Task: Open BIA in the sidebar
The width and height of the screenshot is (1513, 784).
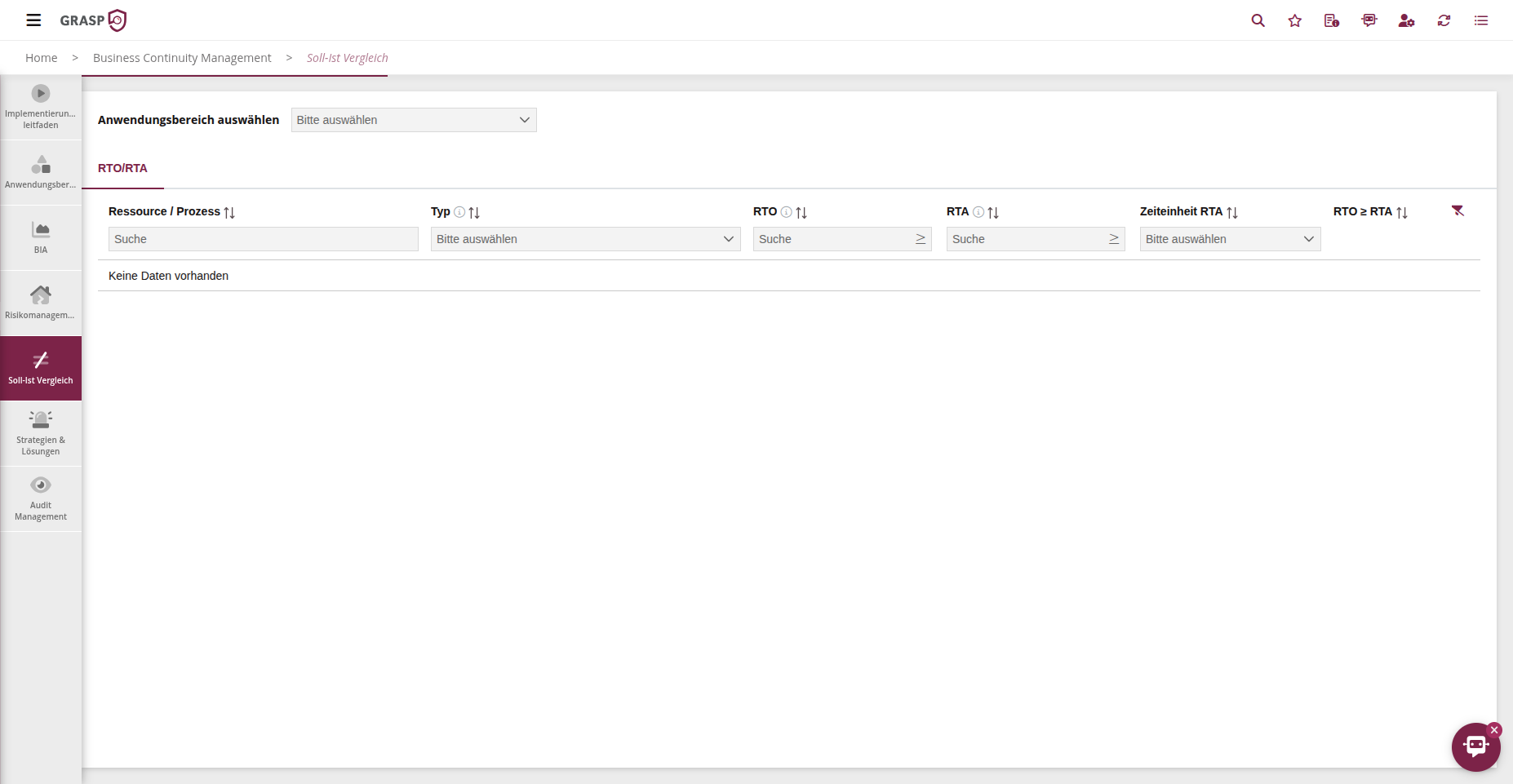Action: (x=41, y=237)
